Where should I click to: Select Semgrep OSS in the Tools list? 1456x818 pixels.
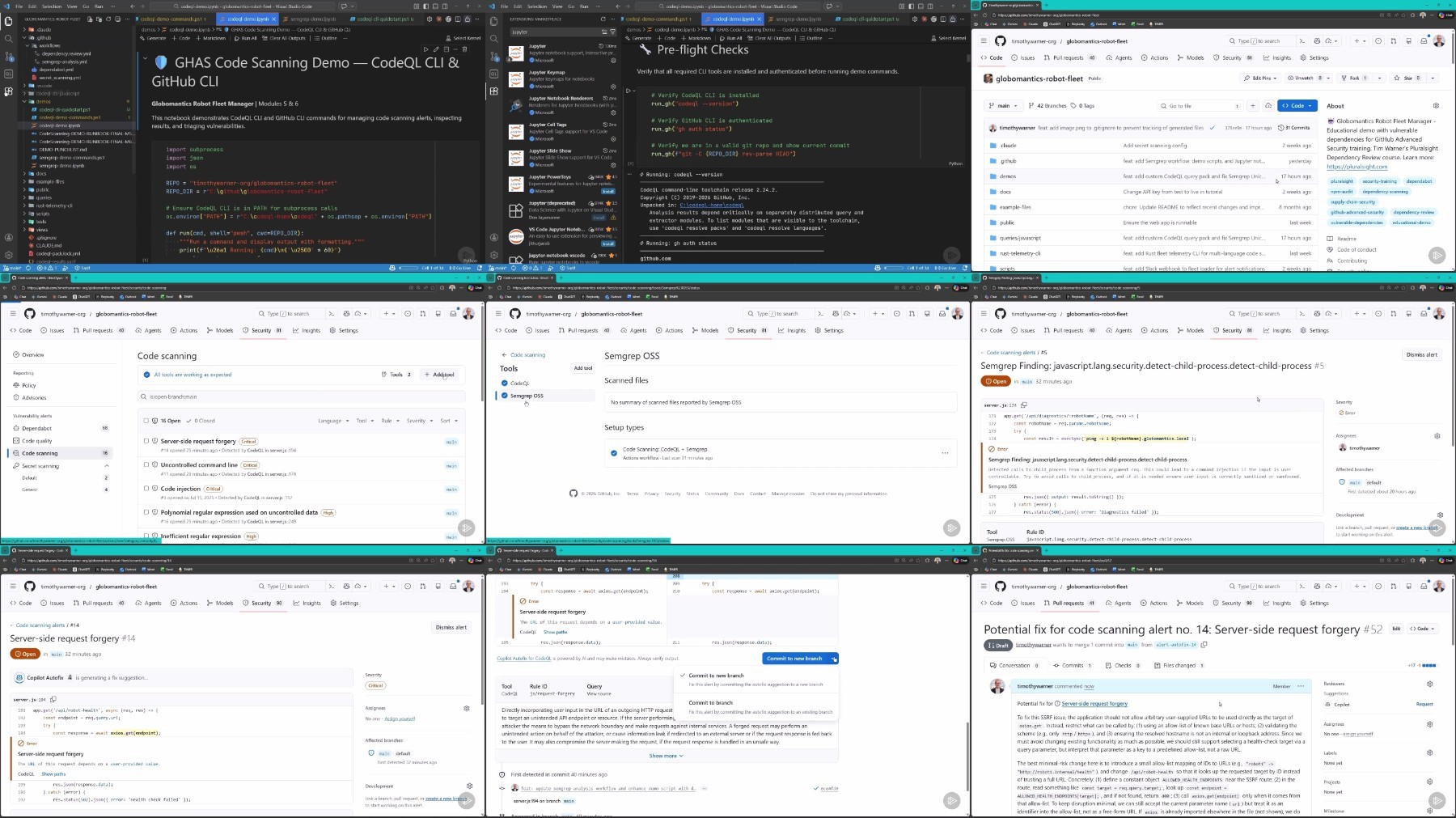pos(527,396)
